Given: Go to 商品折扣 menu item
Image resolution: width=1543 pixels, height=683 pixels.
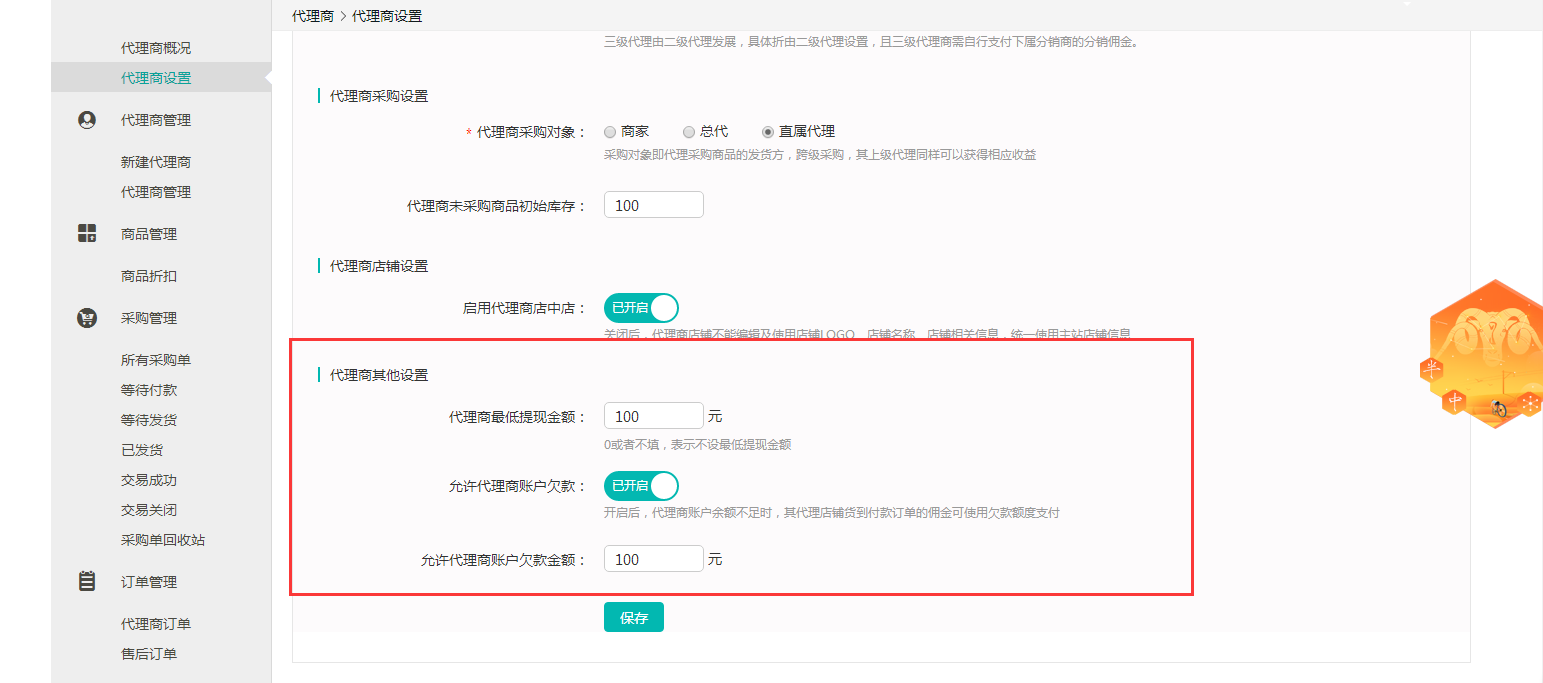Looking at the screenshot, I should (x=148, y=276).
